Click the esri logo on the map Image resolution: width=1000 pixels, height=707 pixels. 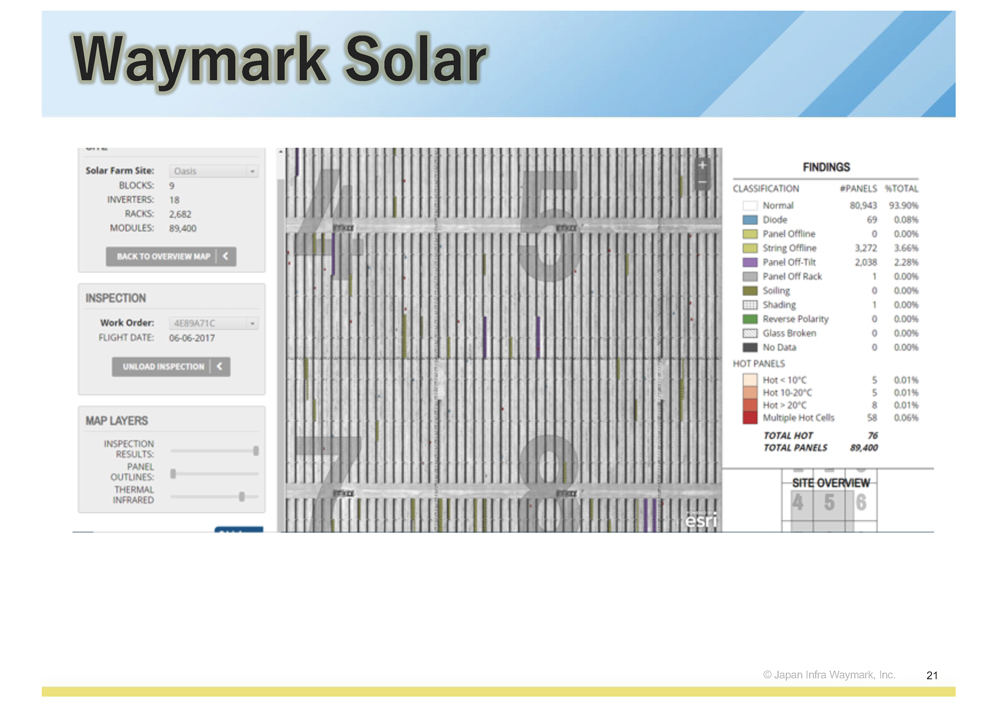tap(701, 521)
